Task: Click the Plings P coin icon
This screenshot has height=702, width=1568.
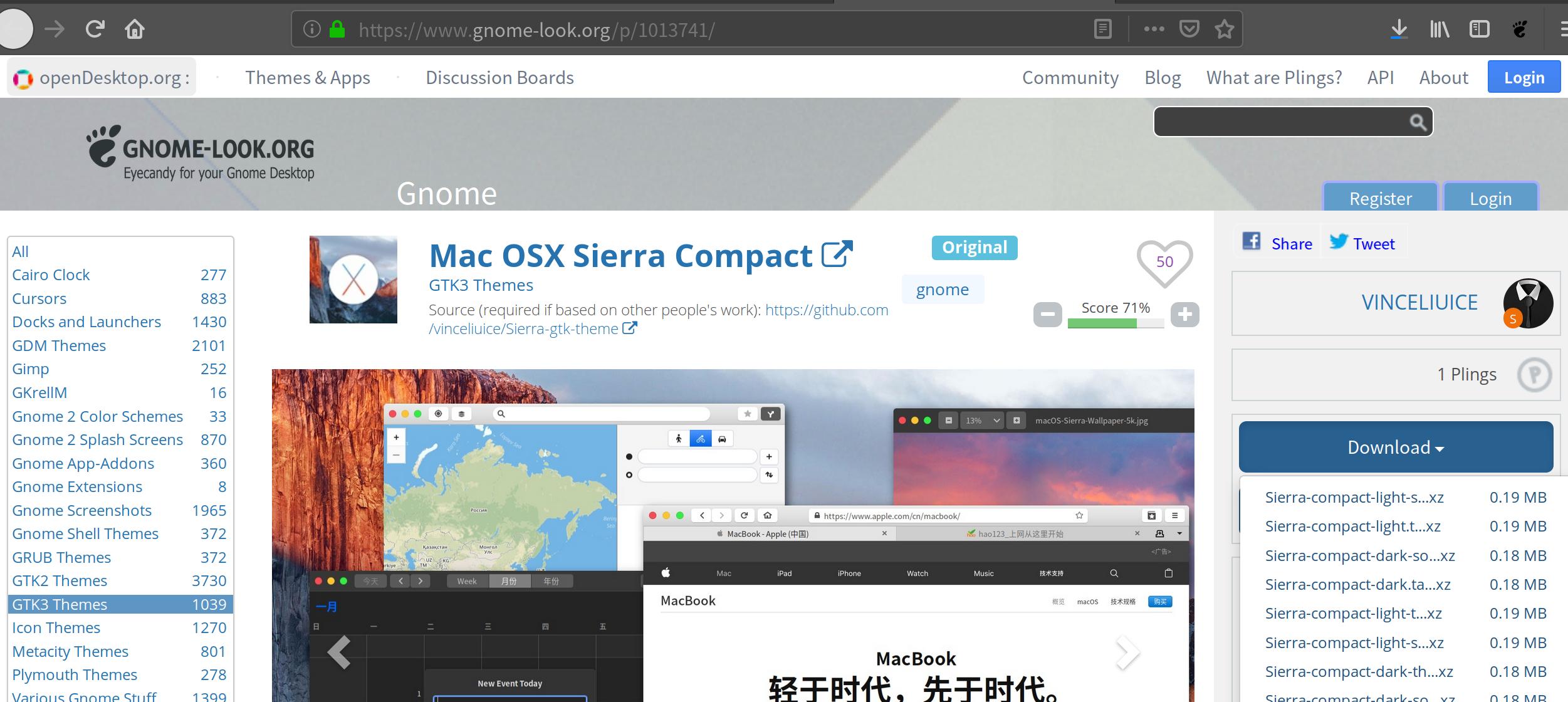Action: (1534, 375)
